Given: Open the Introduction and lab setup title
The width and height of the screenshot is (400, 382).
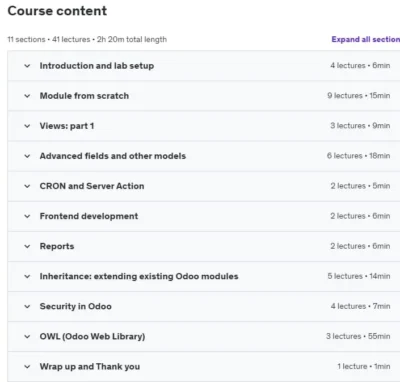Looking at the screenshot, I should tap(97, 66).
